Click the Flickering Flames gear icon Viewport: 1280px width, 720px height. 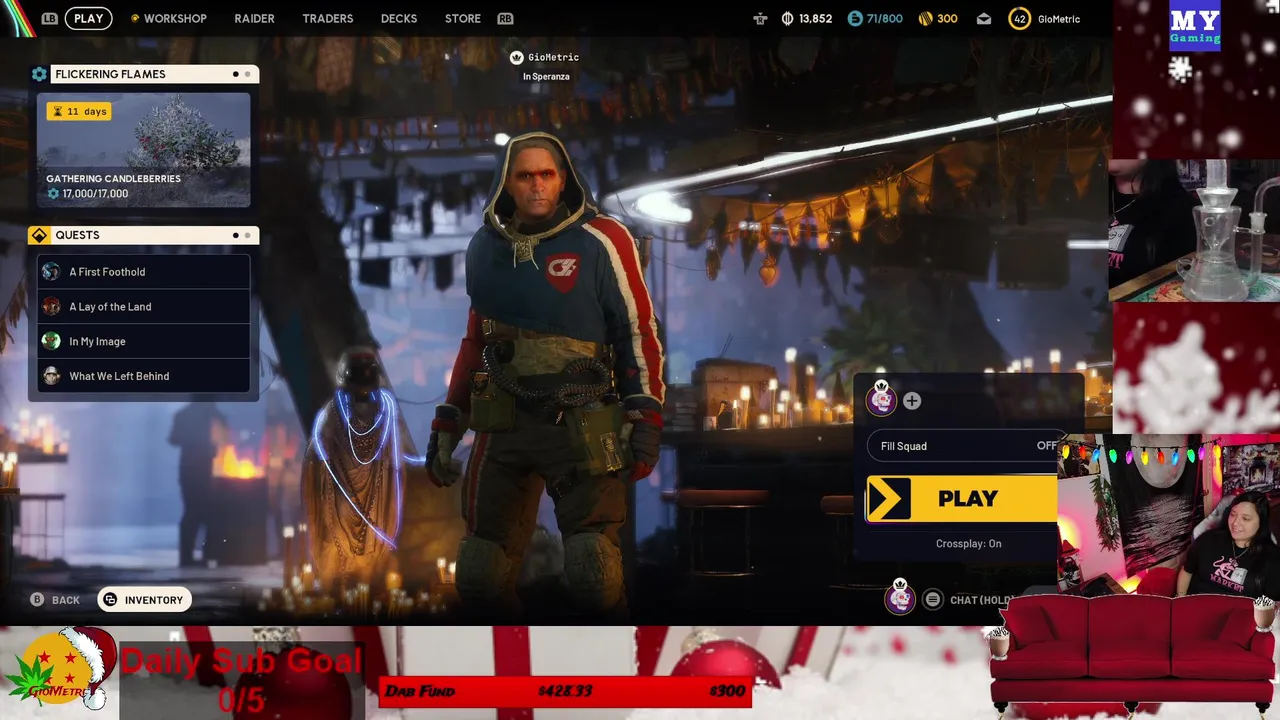[39, 74]
